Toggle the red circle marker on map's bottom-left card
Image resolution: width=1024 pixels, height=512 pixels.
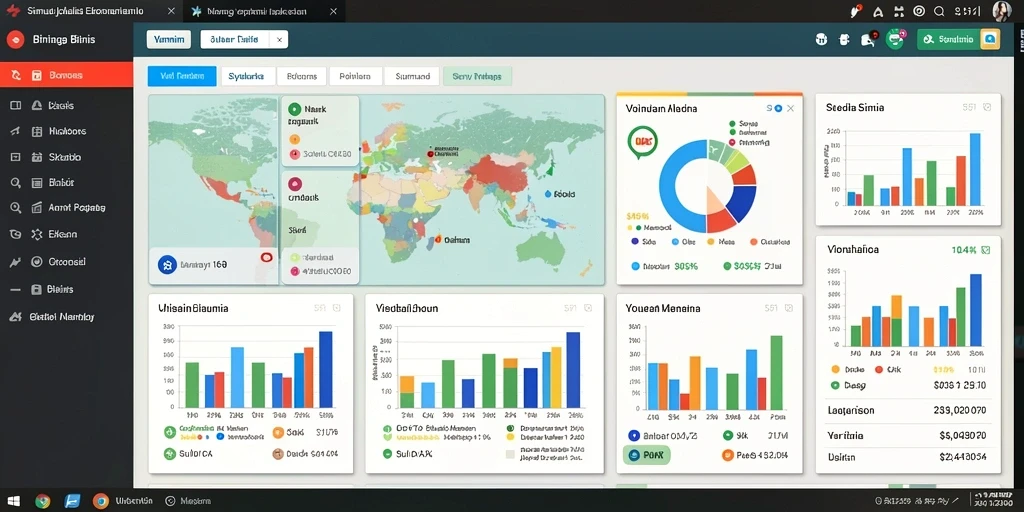click(x=266, y=257)
